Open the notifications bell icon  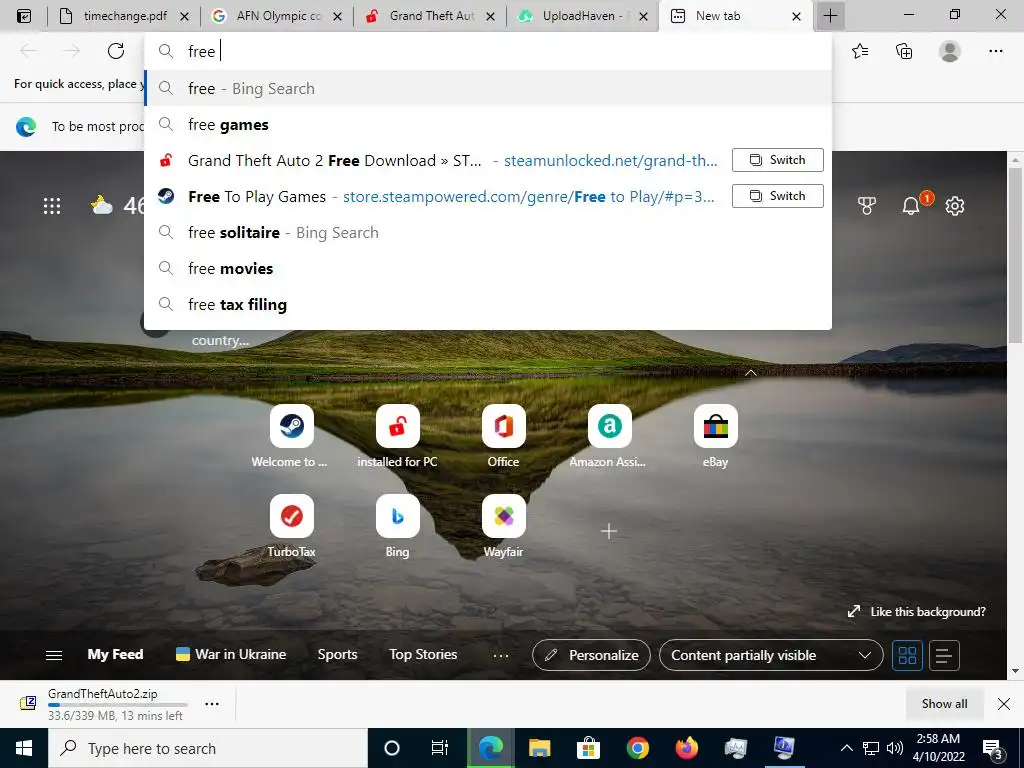point(911,206)
